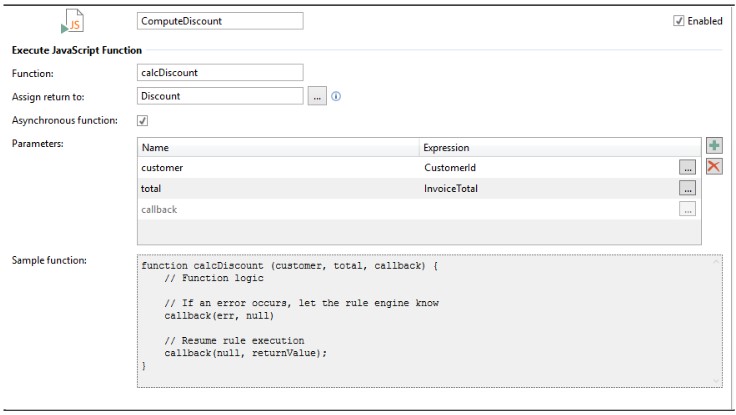Click the Name column header
This screenshot has height=415, width=736.
point(278,147)
